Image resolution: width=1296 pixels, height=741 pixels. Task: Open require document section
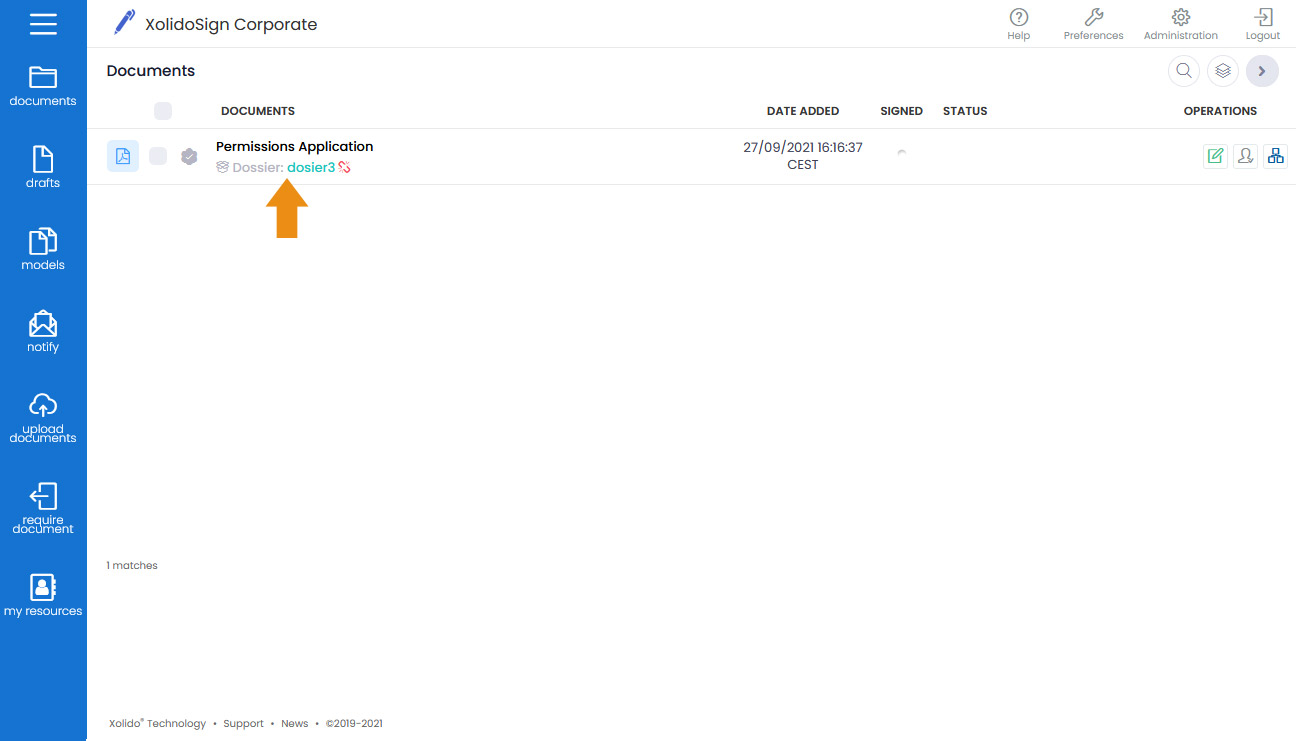(43, 508)
